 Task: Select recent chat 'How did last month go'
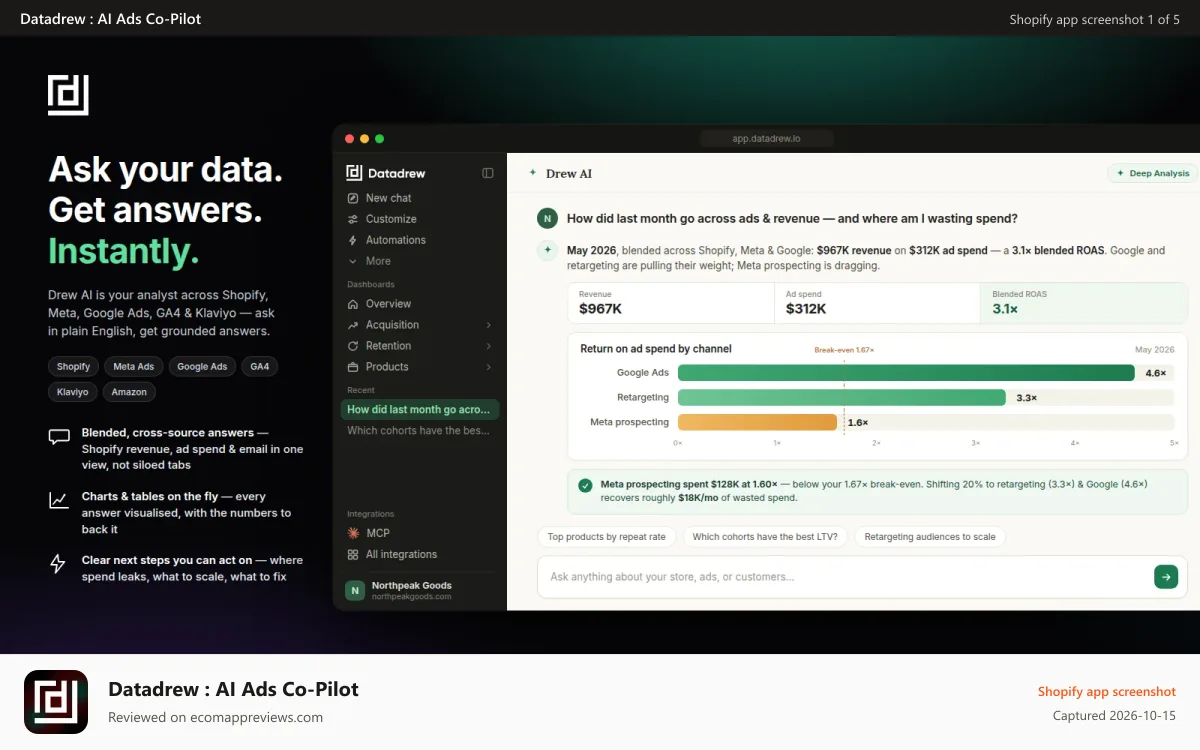419,410
